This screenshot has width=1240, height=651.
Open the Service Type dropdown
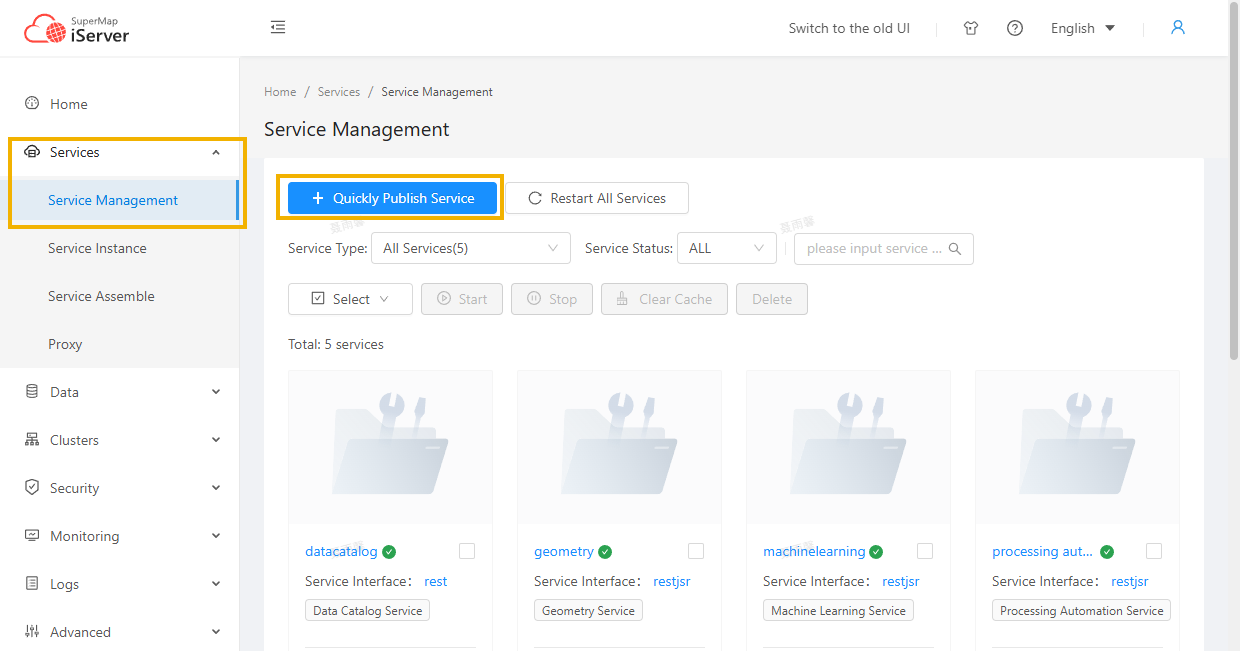tap(470, 248)
